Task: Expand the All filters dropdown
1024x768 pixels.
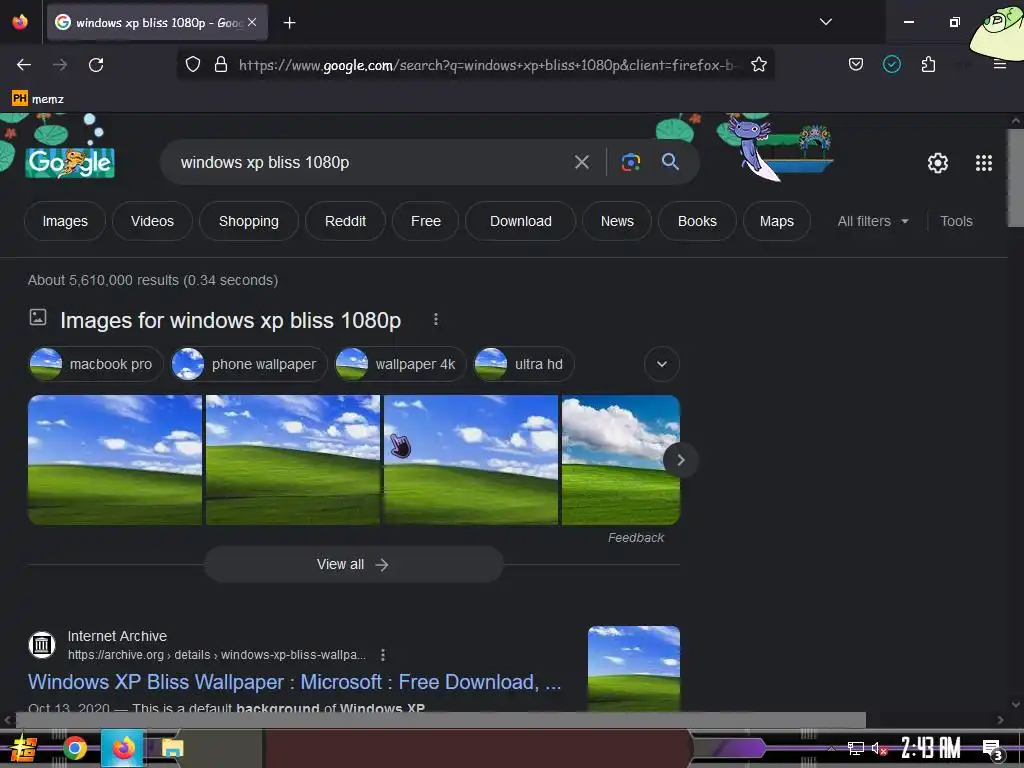Action: click(x=873, y=221)
